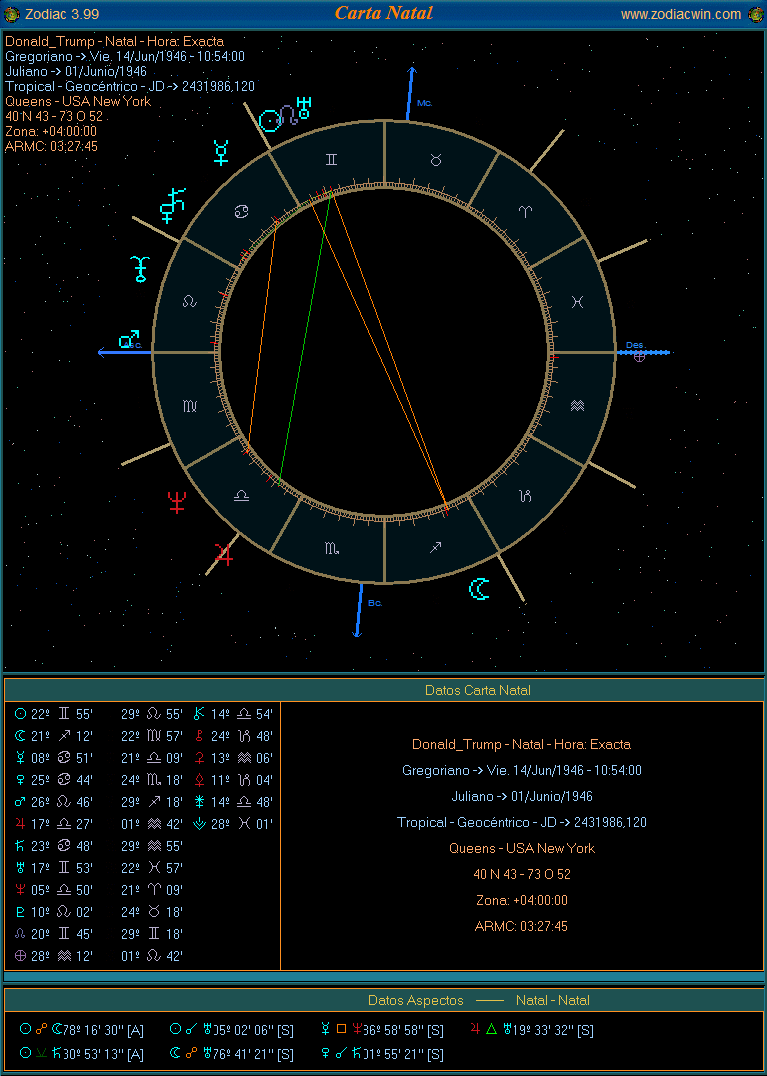This screenshot has width=767, height=1076.
Task: Click house cusp '24º 18'' in Scorpio
Action: click(x=152, y=780)
